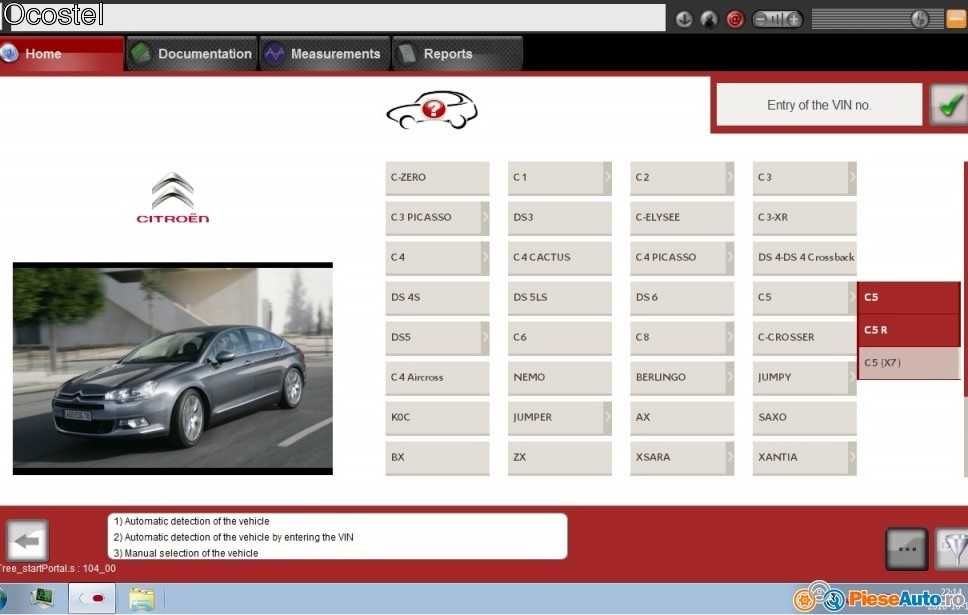The image size is (968, 615).
Task: Open the Home tab
Action: point(61,54)
